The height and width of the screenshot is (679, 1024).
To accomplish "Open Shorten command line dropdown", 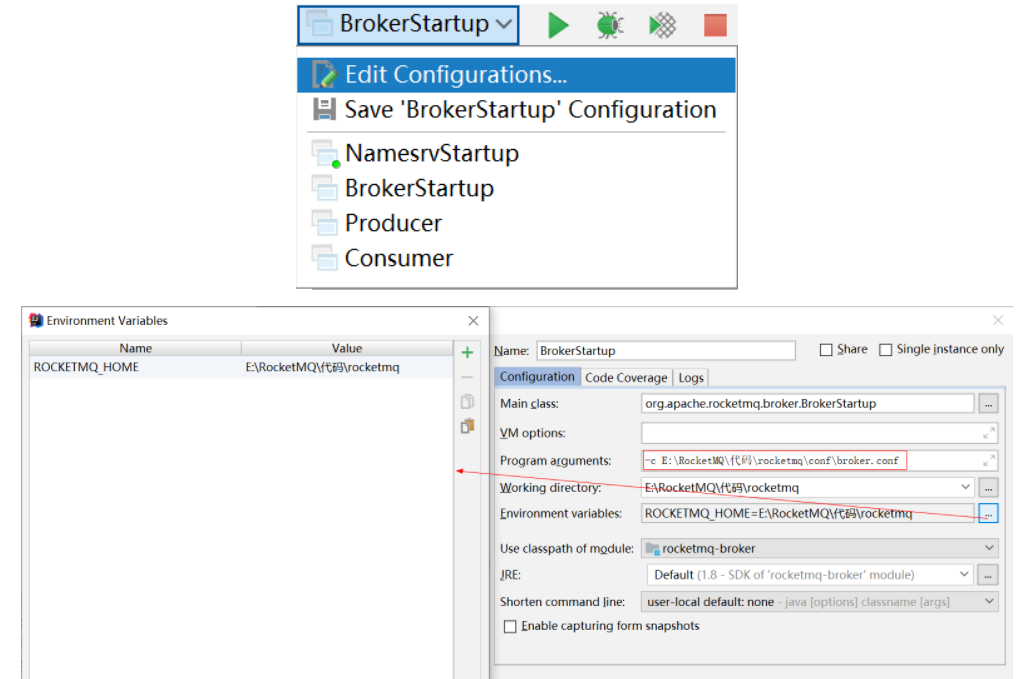I will (x=820, y=601).
